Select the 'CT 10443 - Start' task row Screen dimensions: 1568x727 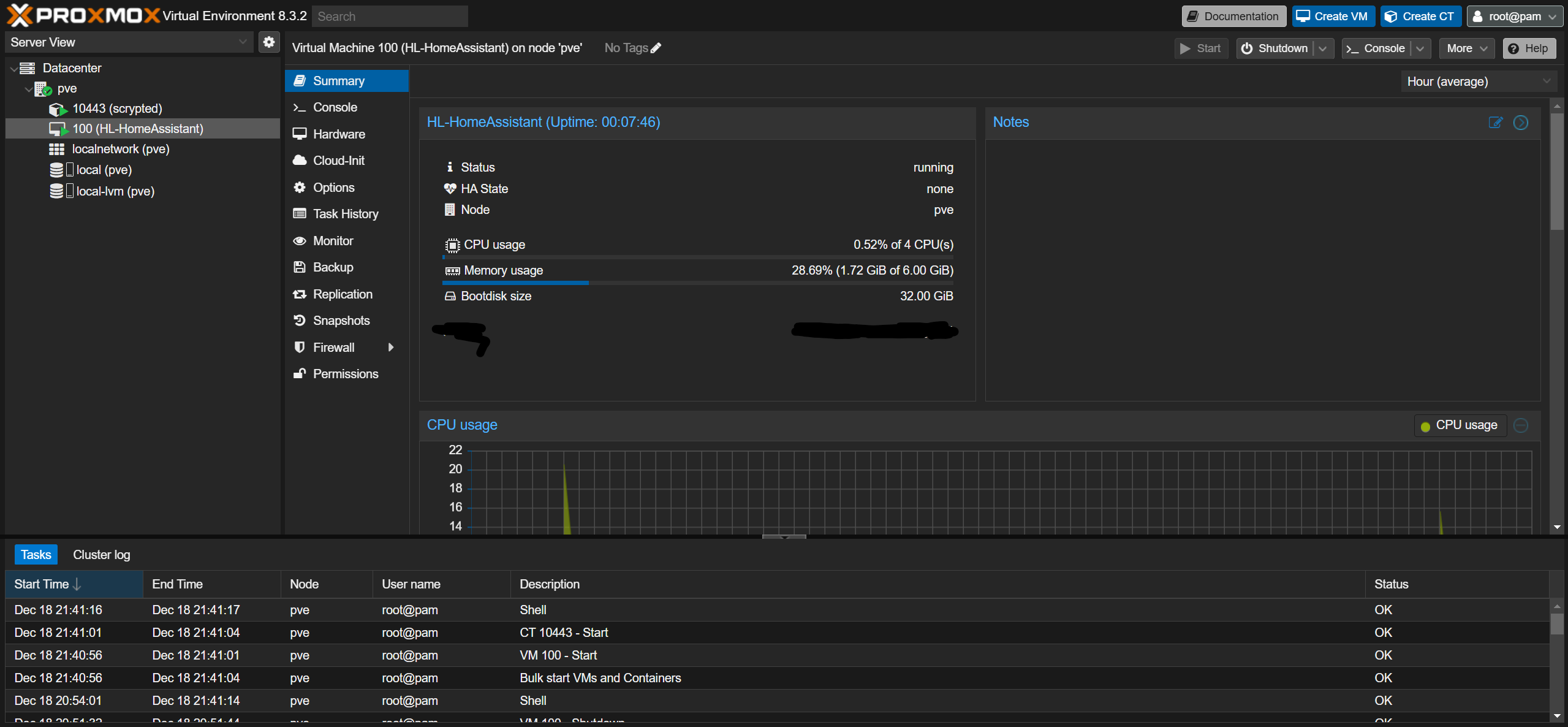click(778, 633)
